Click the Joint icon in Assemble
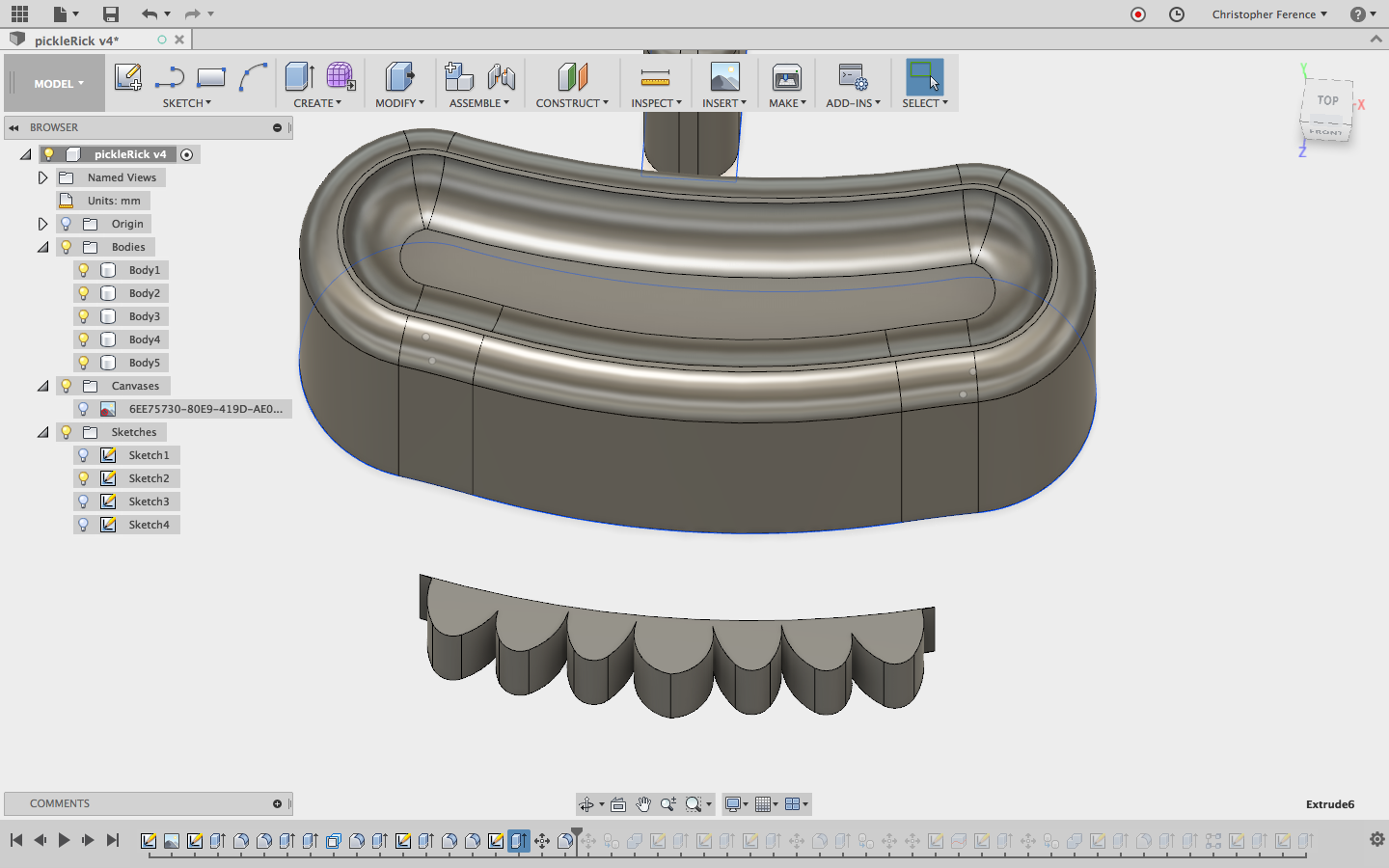This screenshot has height=868, width=1389. (x=502, y=77)
